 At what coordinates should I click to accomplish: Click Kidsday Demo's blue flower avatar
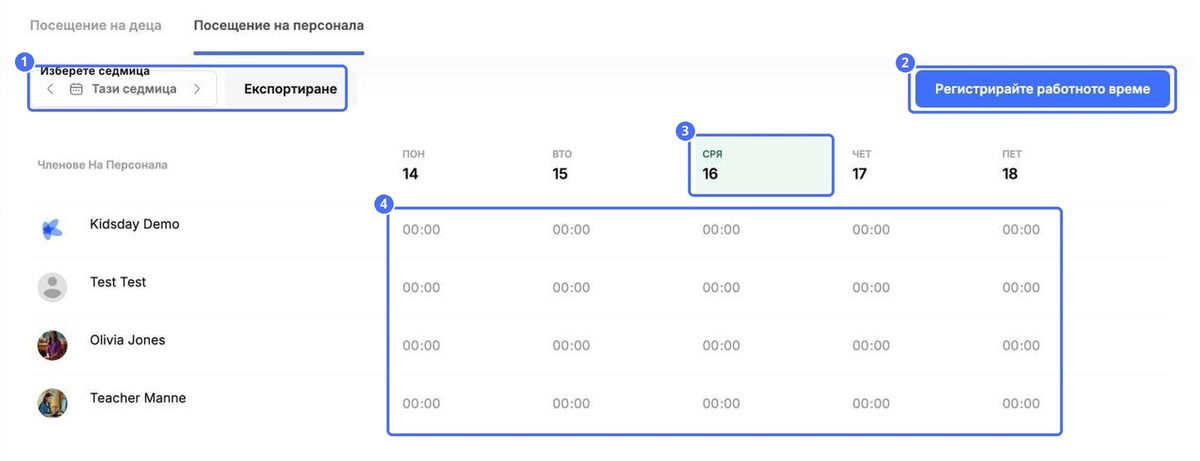click(x=52, y=229)
